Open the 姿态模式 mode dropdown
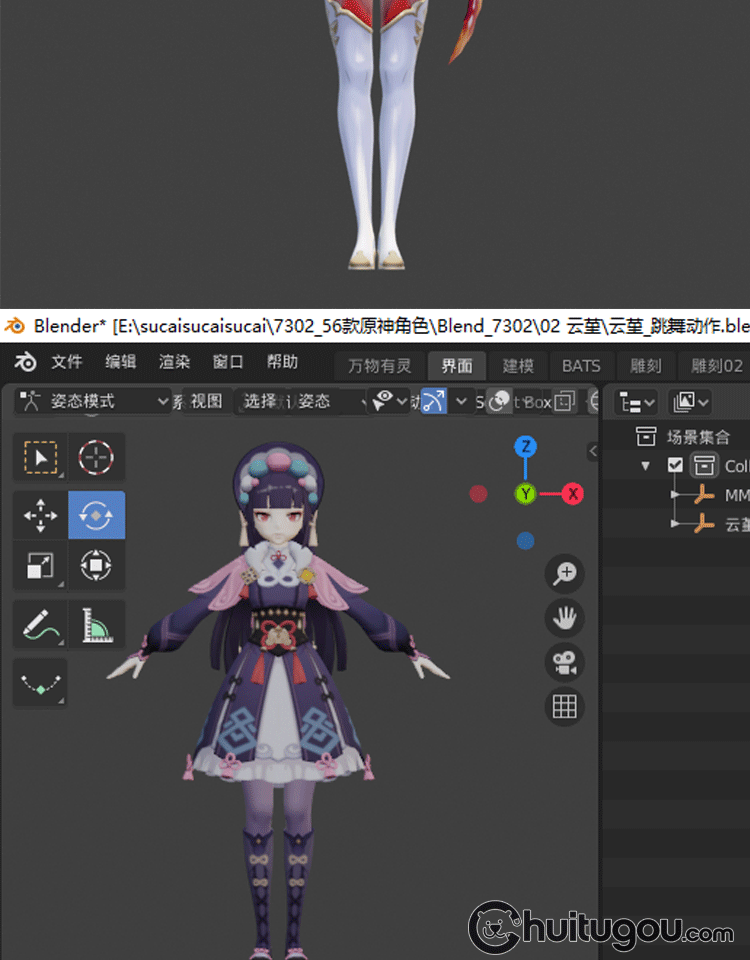 (x=93, y=402)
